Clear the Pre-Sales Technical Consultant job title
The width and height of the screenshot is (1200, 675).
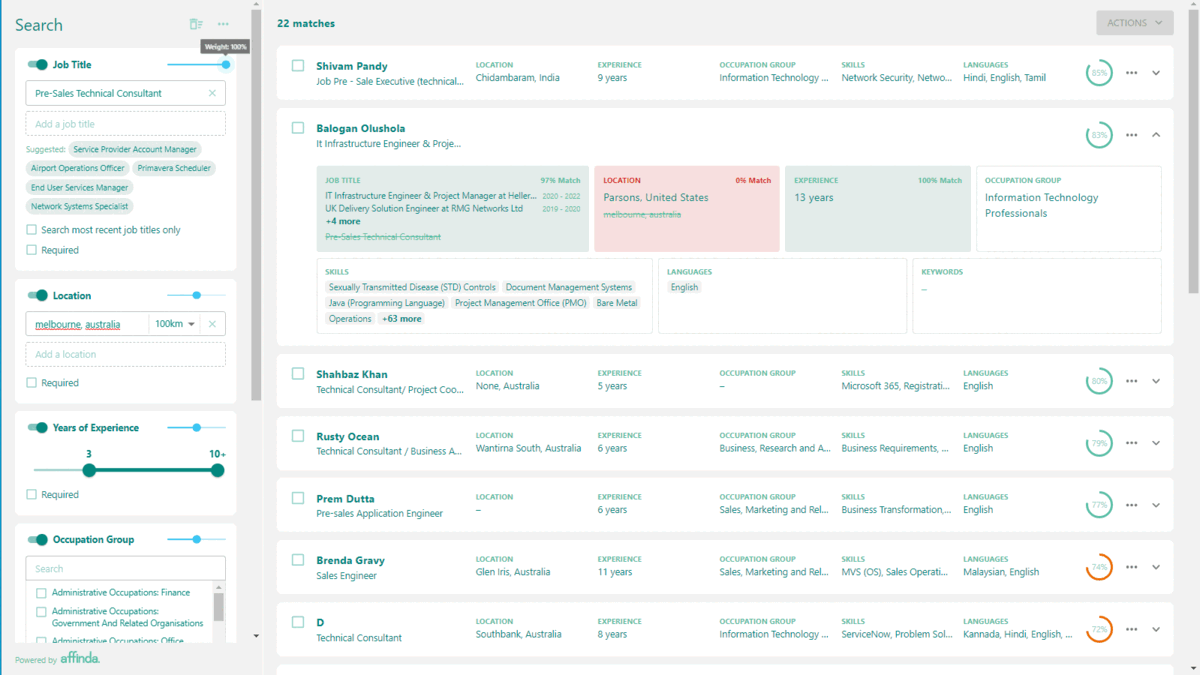coord(212,93)
